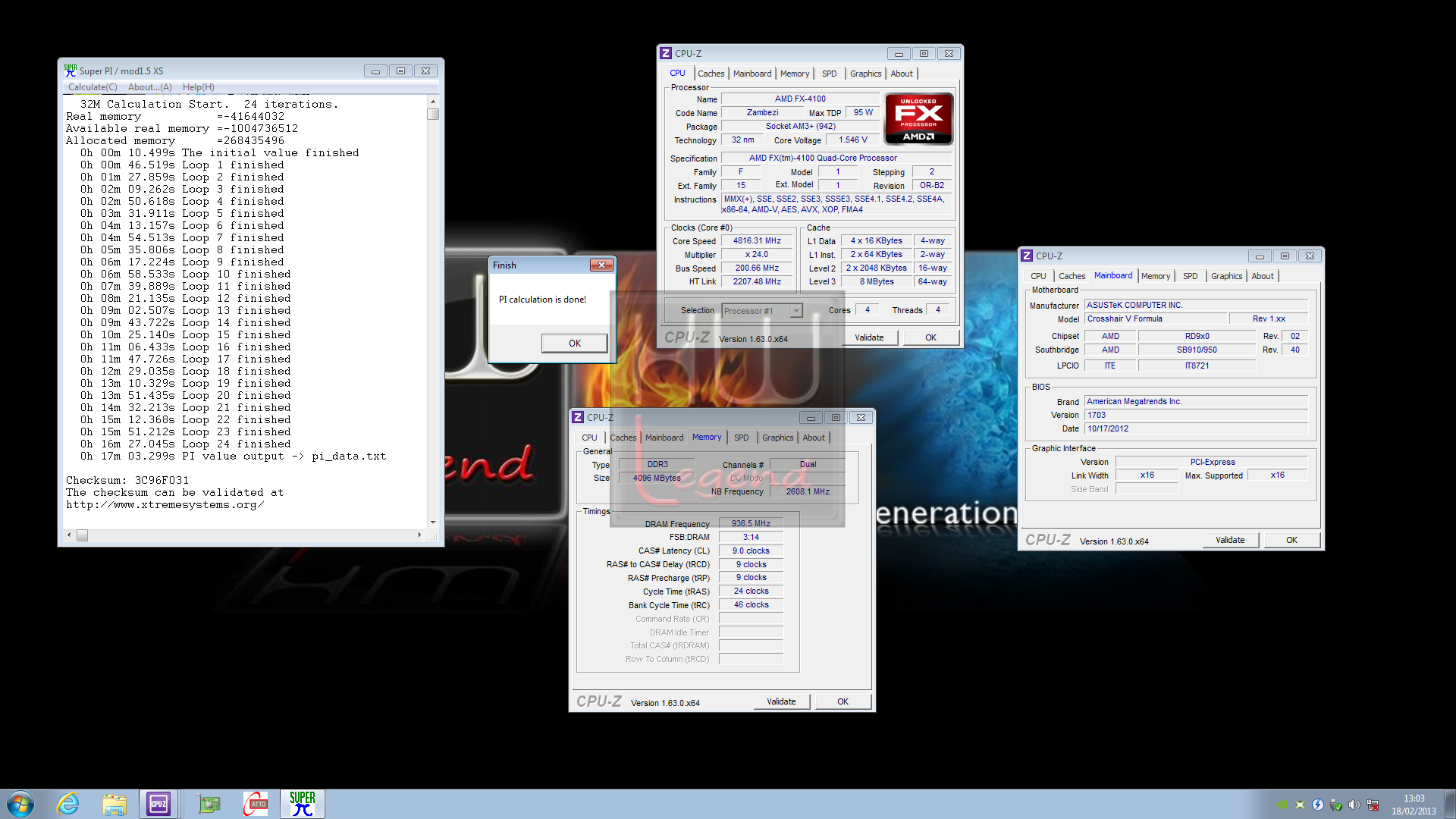This screenshot has width=1456, height=819.
Task: Open Windows Explorer folder icon in taskbar
Action: [115, 804]
